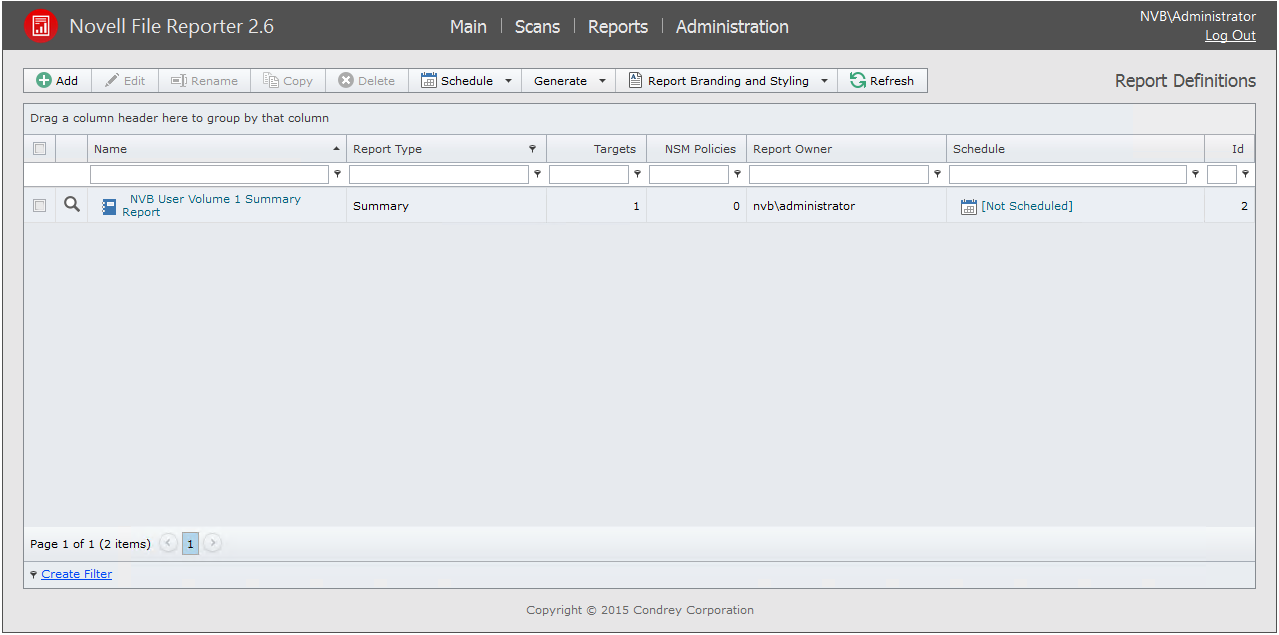Viewport: 1279px width, 635px height.
Task: Click the Rename toolbar button
Action: [204, 81]
